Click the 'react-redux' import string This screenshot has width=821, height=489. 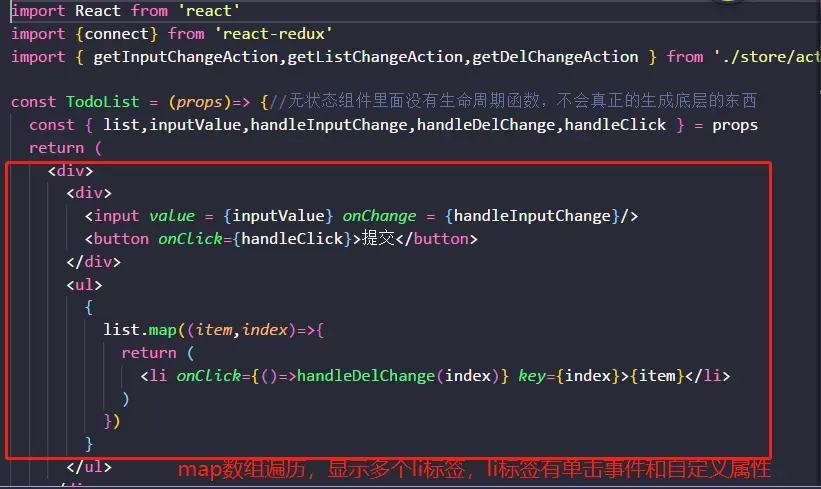274,34
